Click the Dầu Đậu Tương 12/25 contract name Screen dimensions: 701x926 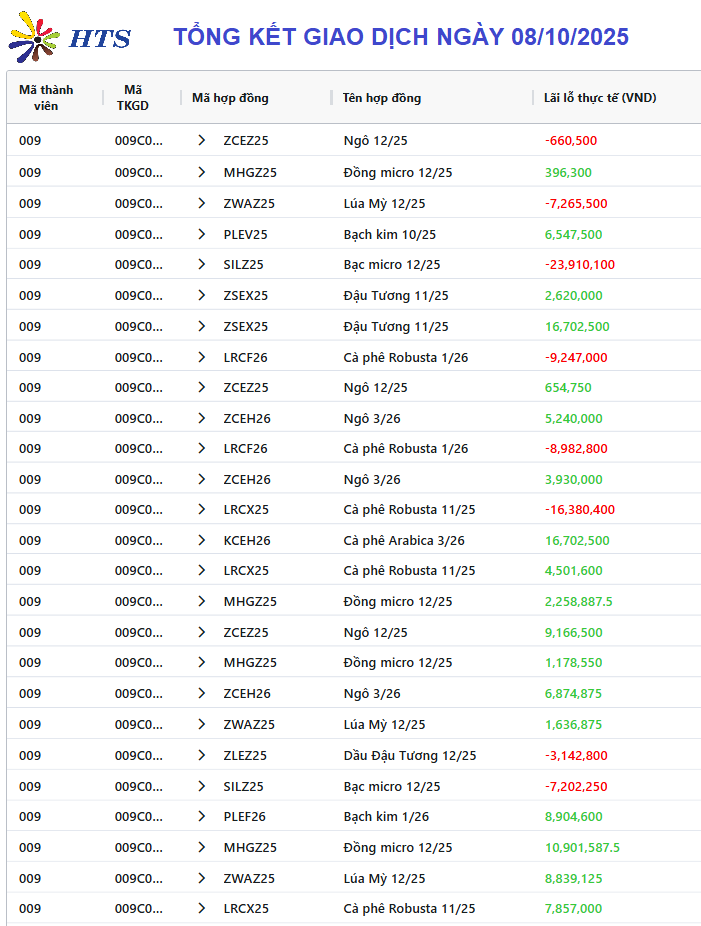pos(409,755)
